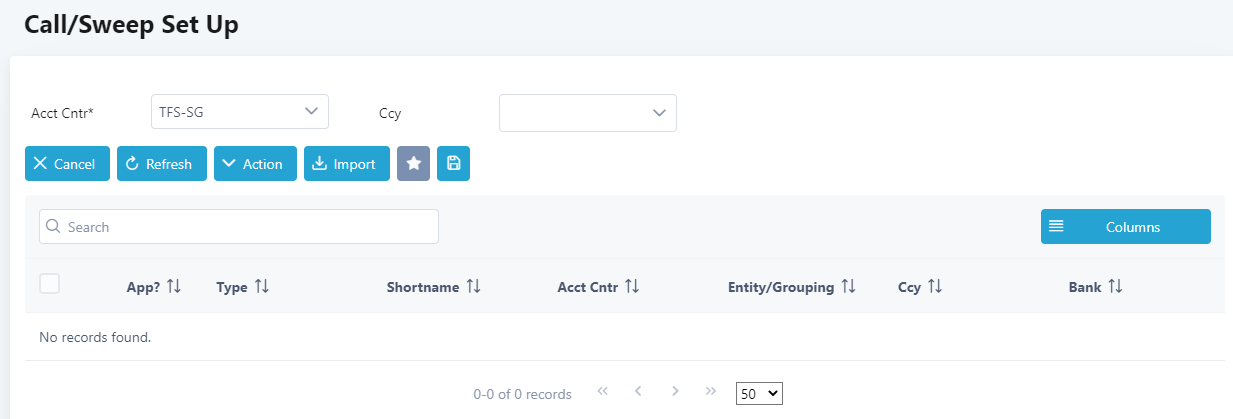Open the page size 50 dropdown

point(759,394)
